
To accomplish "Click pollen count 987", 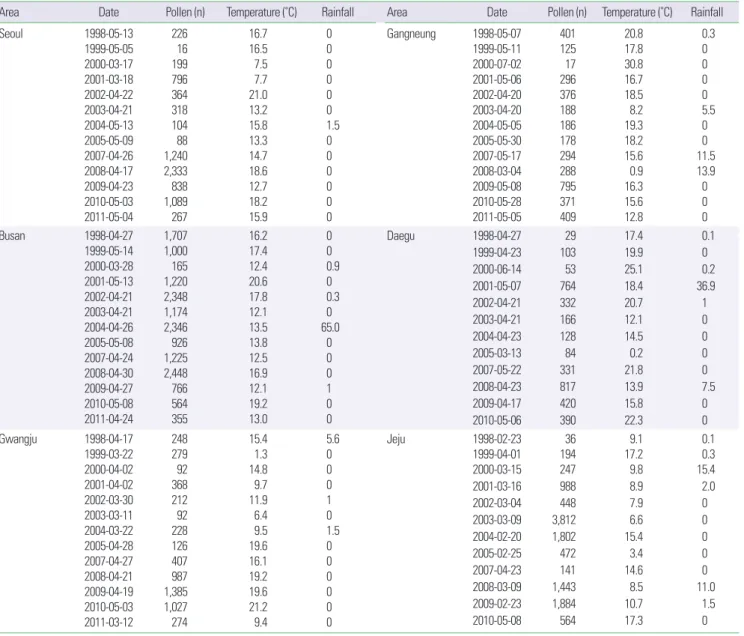I will 179,577.
